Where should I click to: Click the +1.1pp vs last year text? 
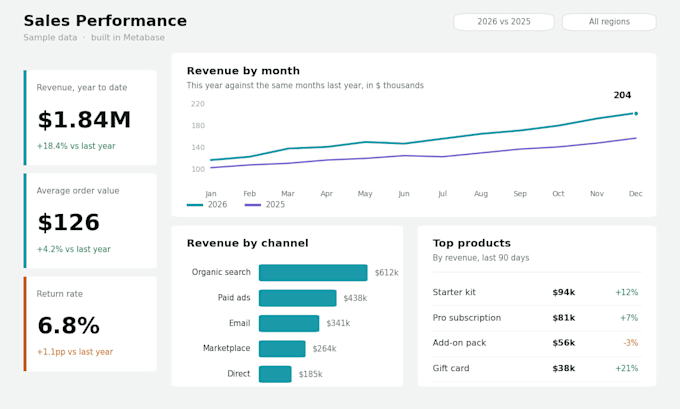[x=75, y=352]
